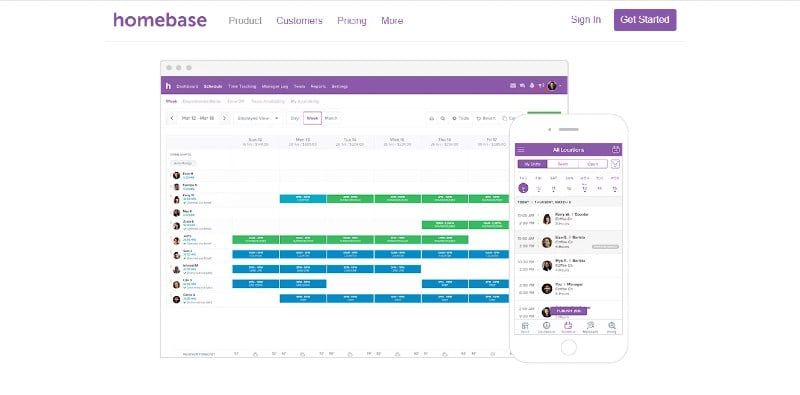
Task: Open Team in the purple nav bar
Action: click(299, 86)
